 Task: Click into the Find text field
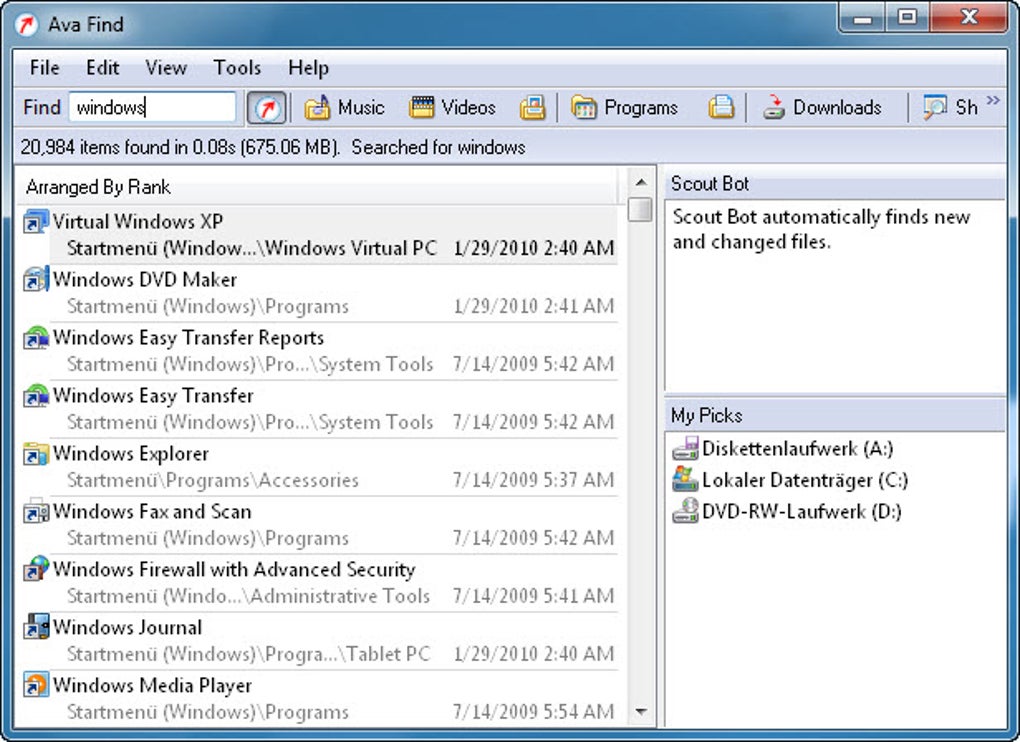[152, 107]
